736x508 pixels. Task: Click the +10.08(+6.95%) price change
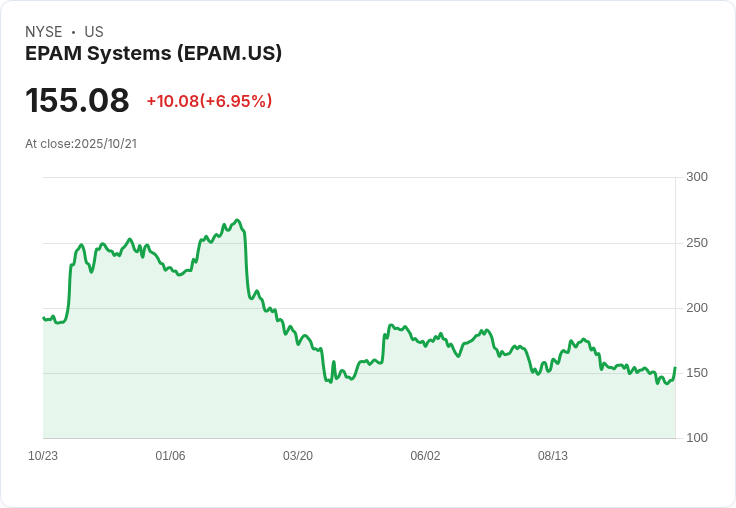209,101
